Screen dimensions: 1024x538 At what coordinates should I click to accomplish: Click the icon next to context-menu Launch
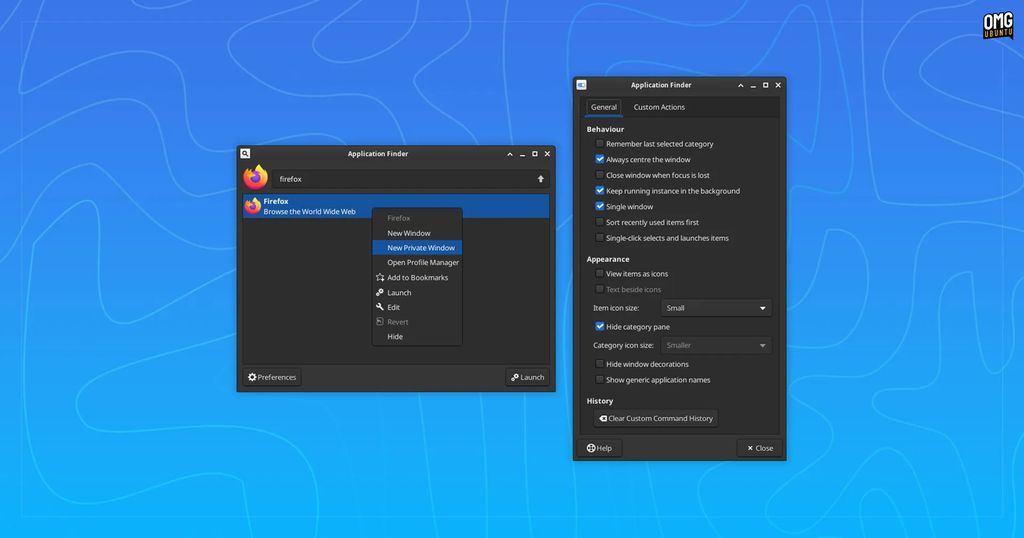380,293
